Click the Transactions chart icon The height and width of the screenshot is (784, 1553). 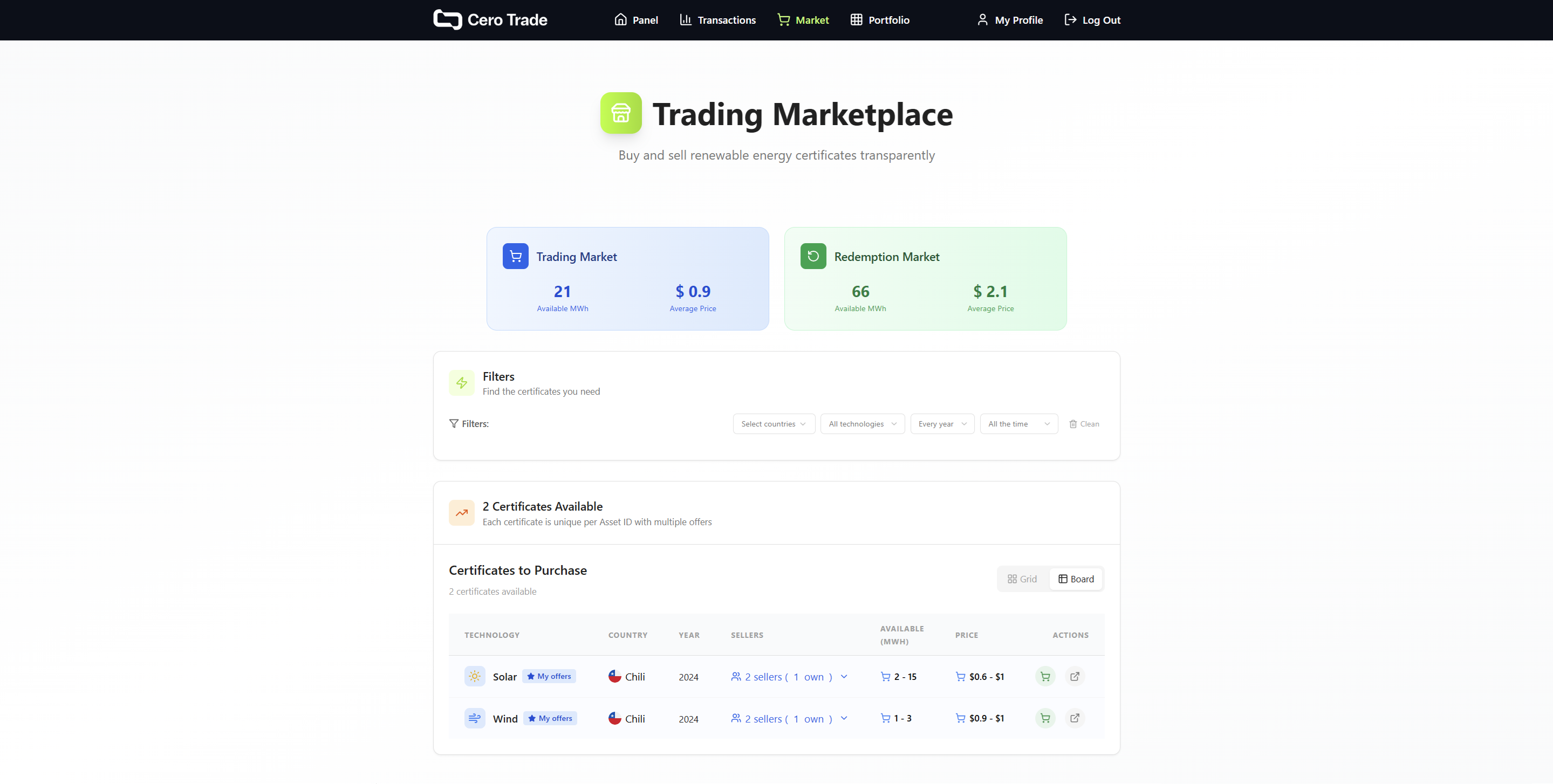[x=685, y=19]
